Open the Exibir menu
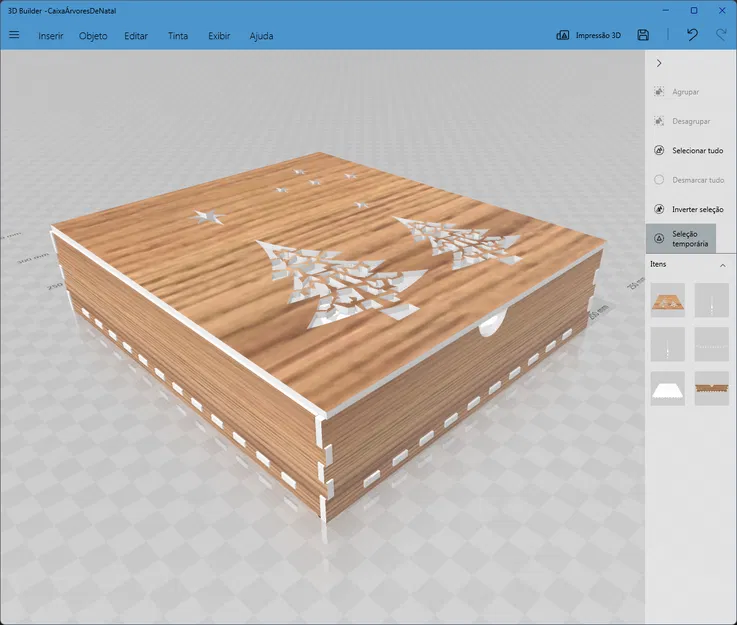Image resolution: width=737 pixels, height=625 pixels. [219, 36]
